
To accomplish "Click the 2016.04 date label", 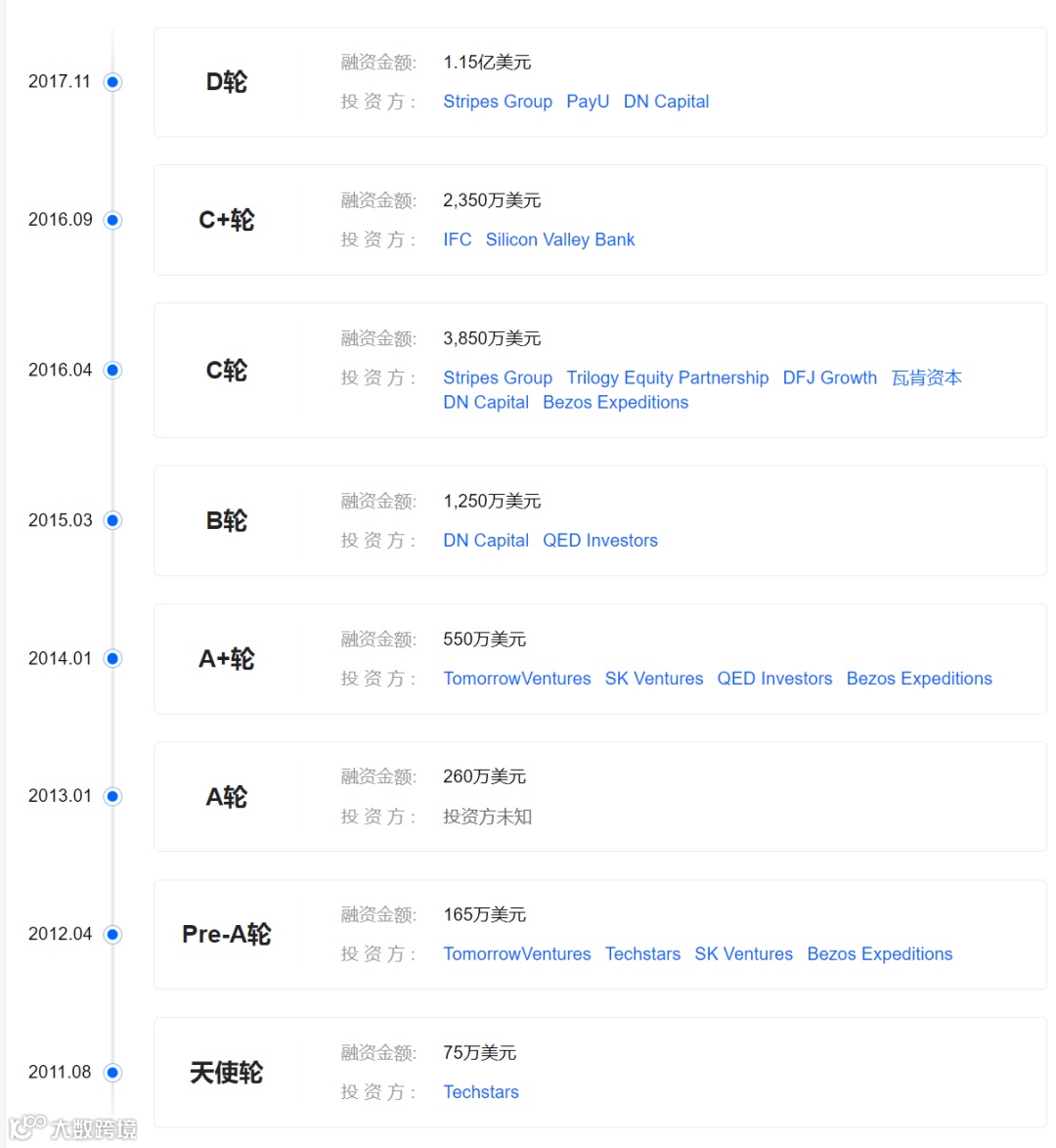I will click(x=60, y=370).
